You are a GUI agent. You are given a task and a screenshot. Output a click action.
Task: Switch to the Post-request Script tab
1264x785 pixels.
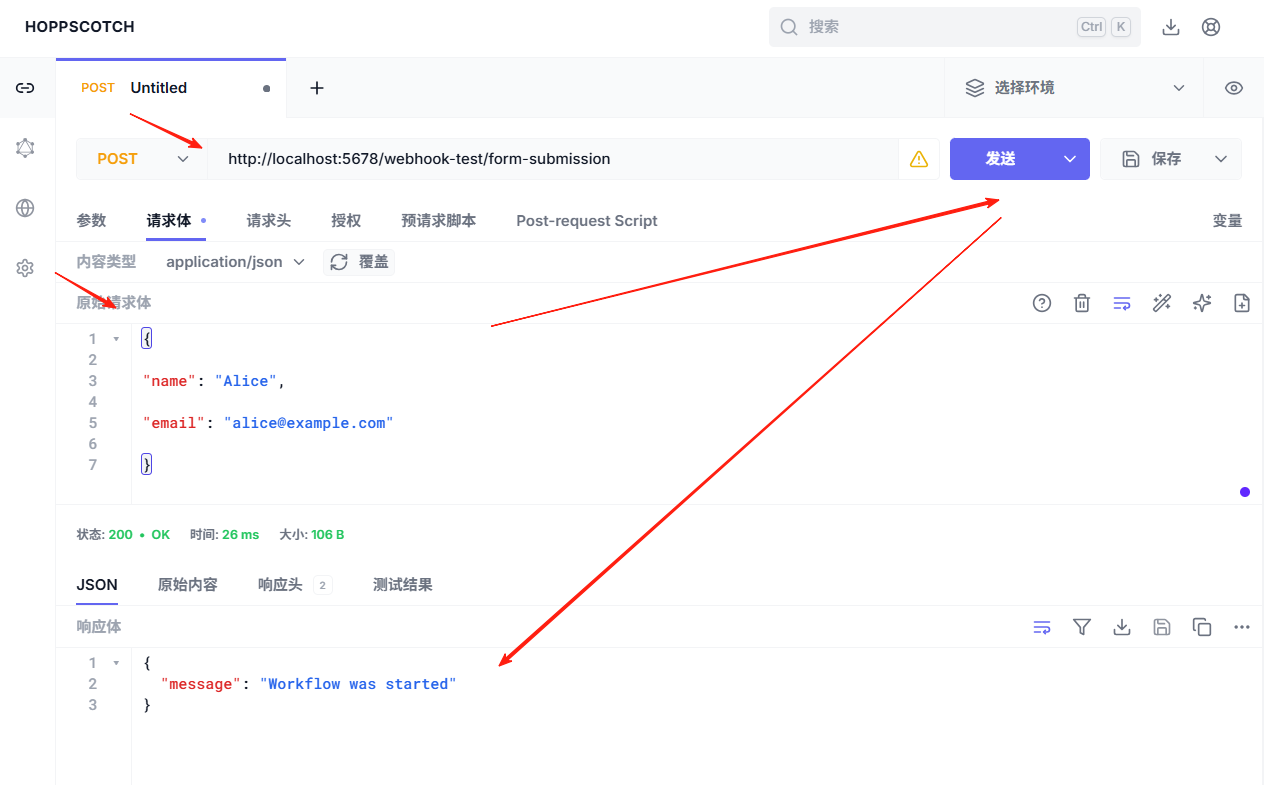[587, 221]
